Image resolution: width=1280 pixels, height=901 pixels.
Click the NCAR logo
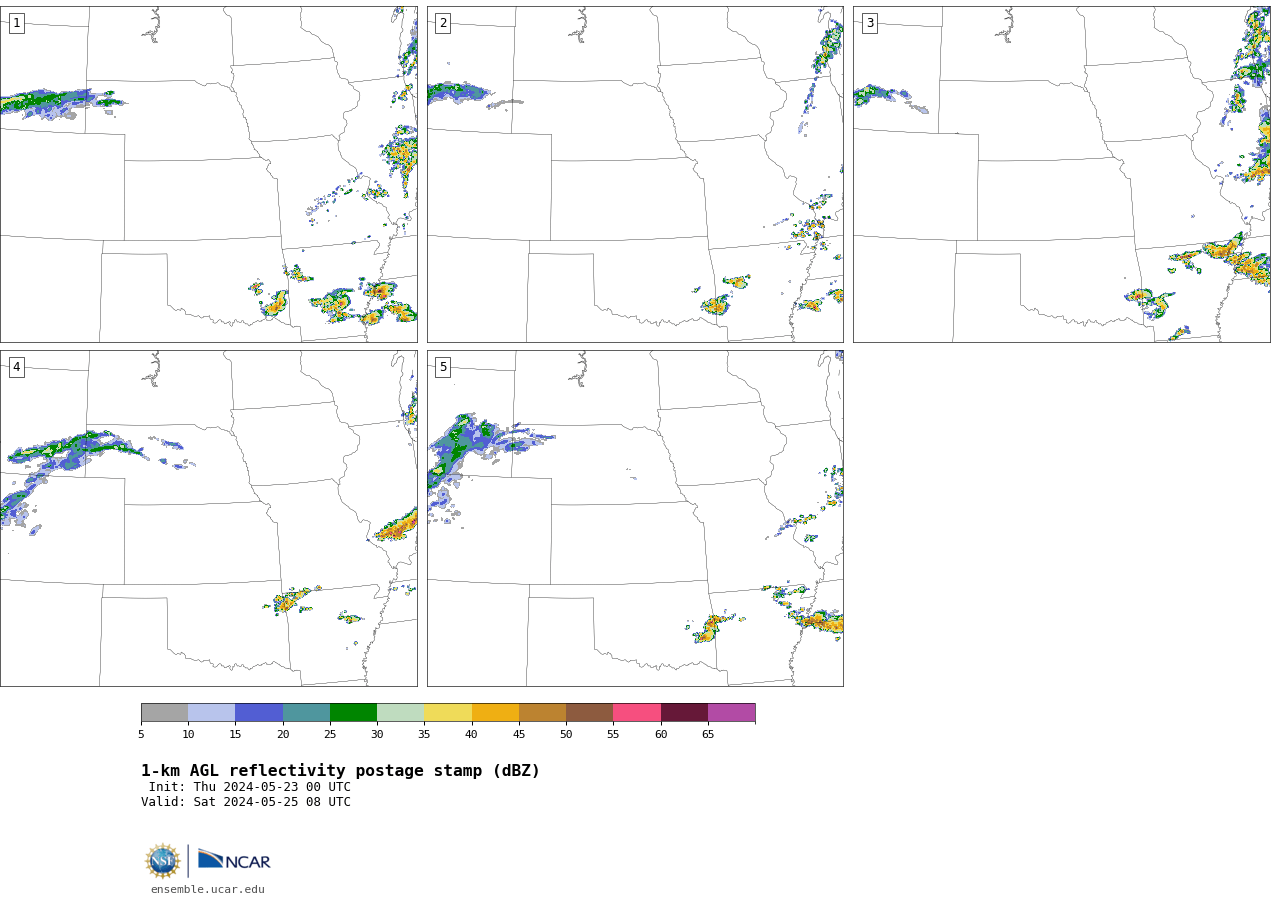click(234, 861)
